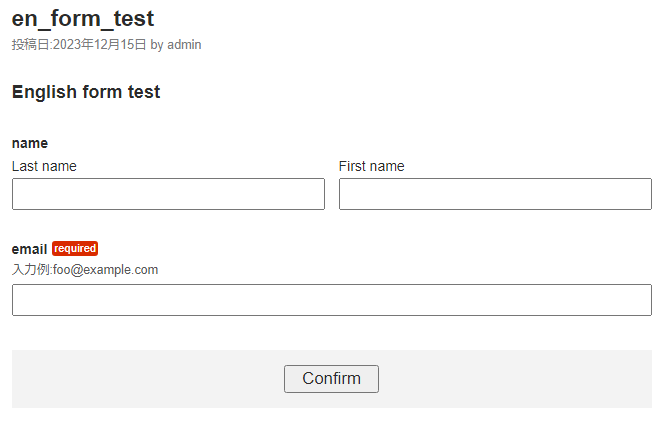Select the email address input field
The image size is (665, 421).
pyautogui.click(x=331, y=300)
